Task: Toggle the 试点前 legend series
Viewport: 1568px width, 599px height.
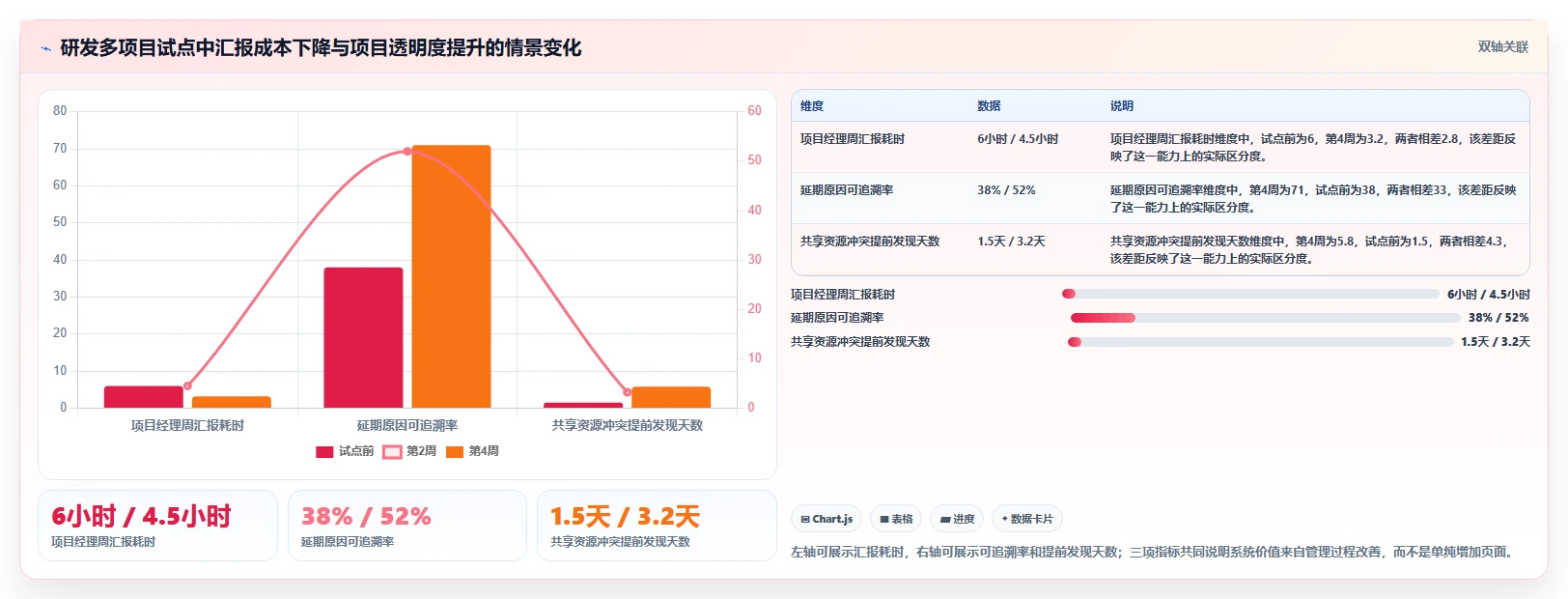Action: [345, 451]
